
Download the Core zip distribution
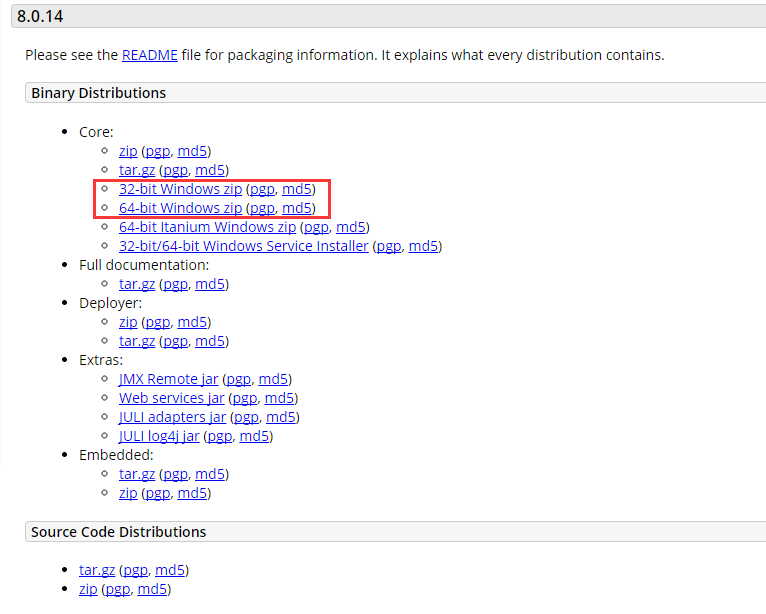(128, 151)
